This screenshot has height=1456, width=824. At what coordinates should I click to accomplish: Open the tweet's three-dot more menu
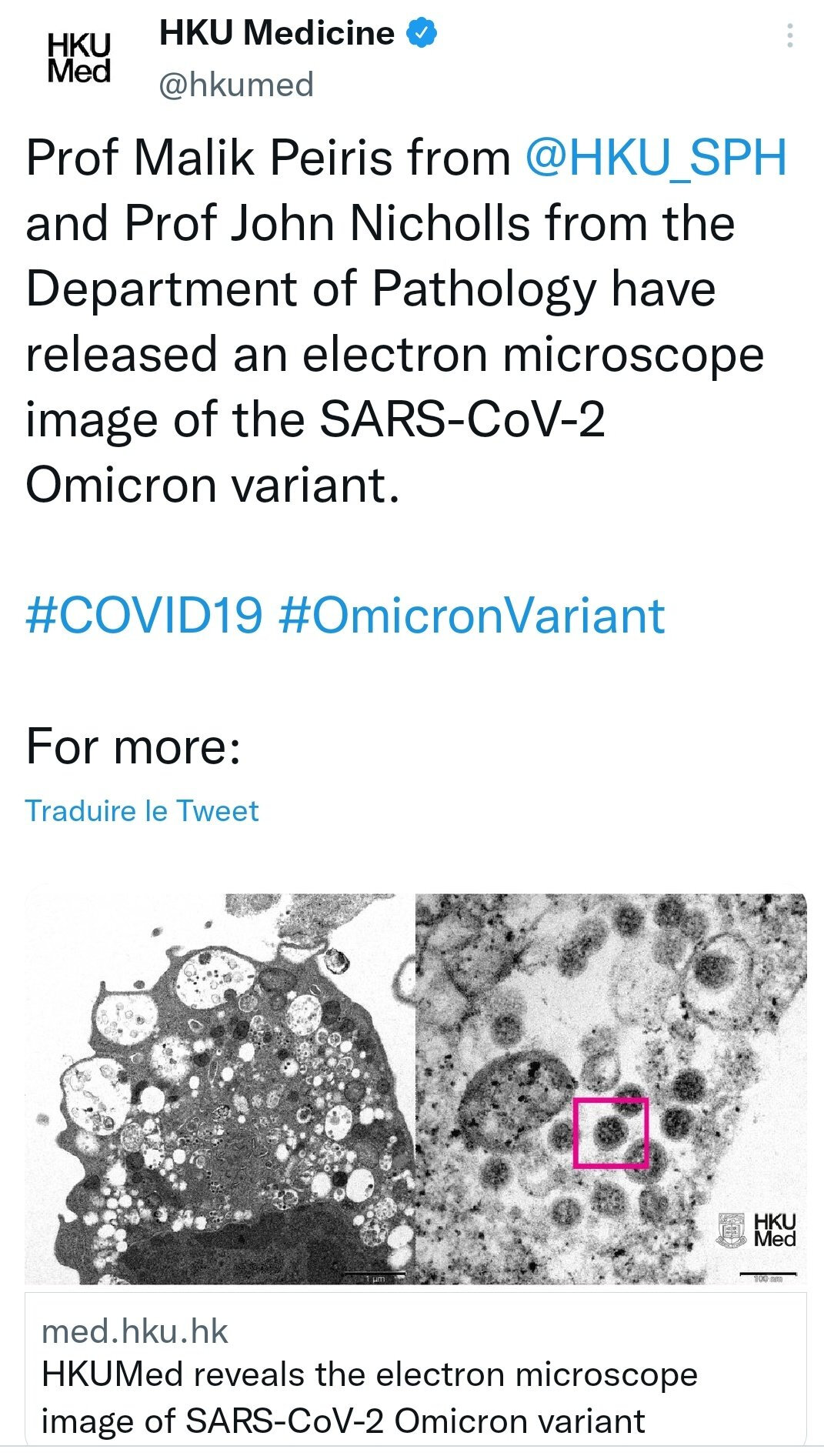[789, 35]
